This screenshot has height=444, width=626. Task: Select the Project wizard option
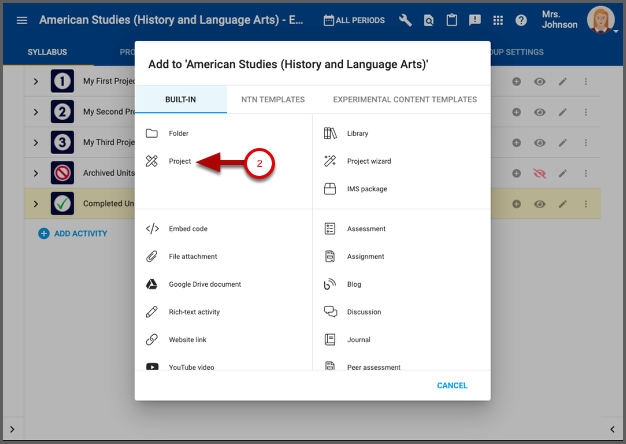coord(368,161)
